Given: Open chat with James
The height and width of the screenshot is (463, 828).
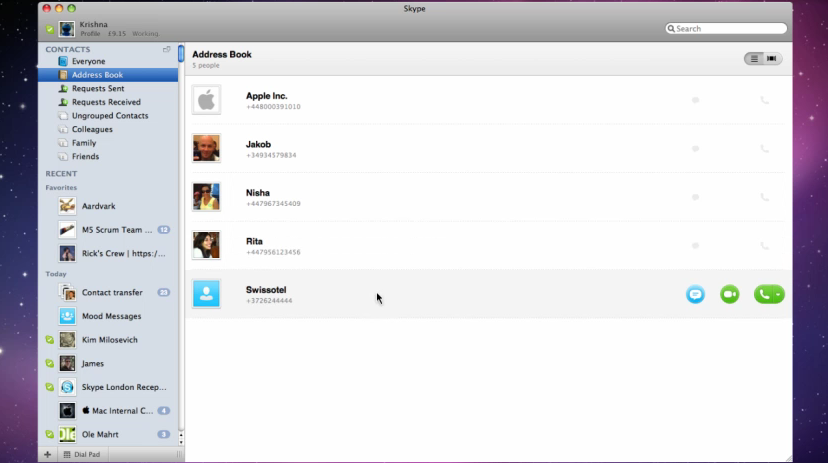Looking at the screenshot, I should [x=108, y=364].
